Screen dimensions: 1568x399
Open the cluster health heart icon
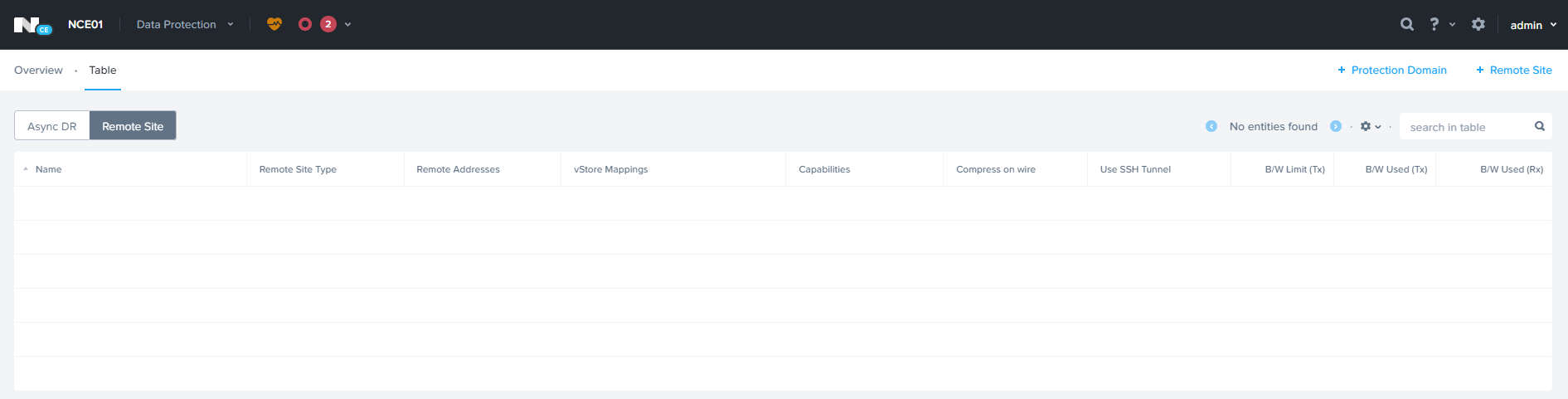coord(274,24)
